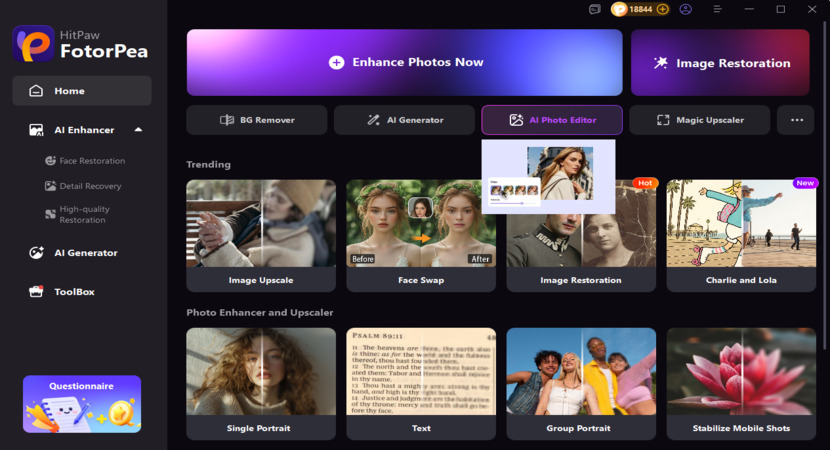Open the Magic Upscaler tool
Screen dimensions: 830x450
pos(699,120)
